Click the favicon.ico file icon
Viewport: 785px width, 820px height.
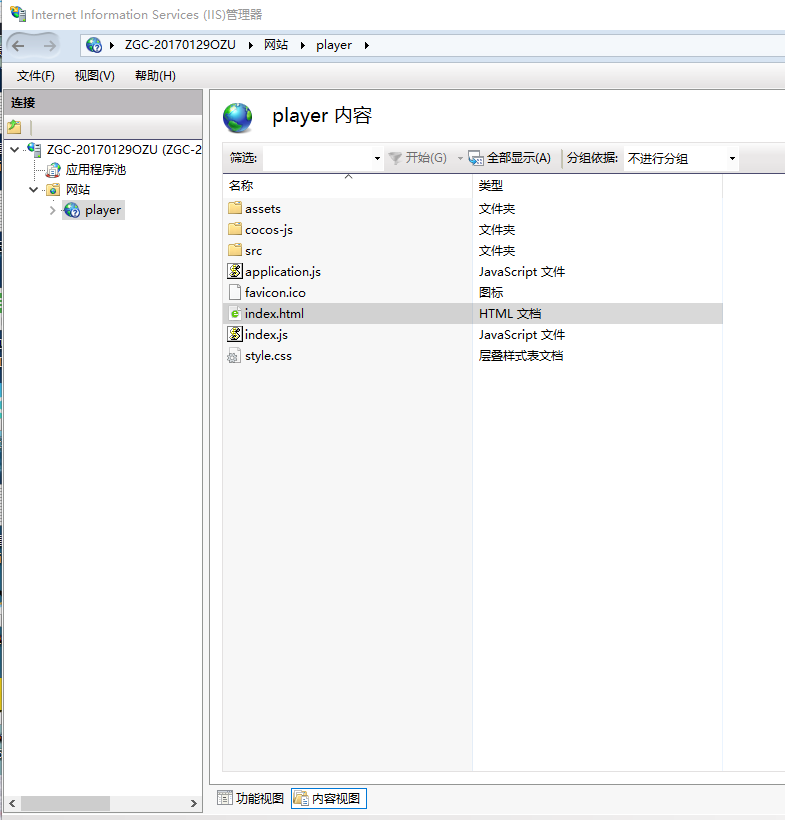235,292
